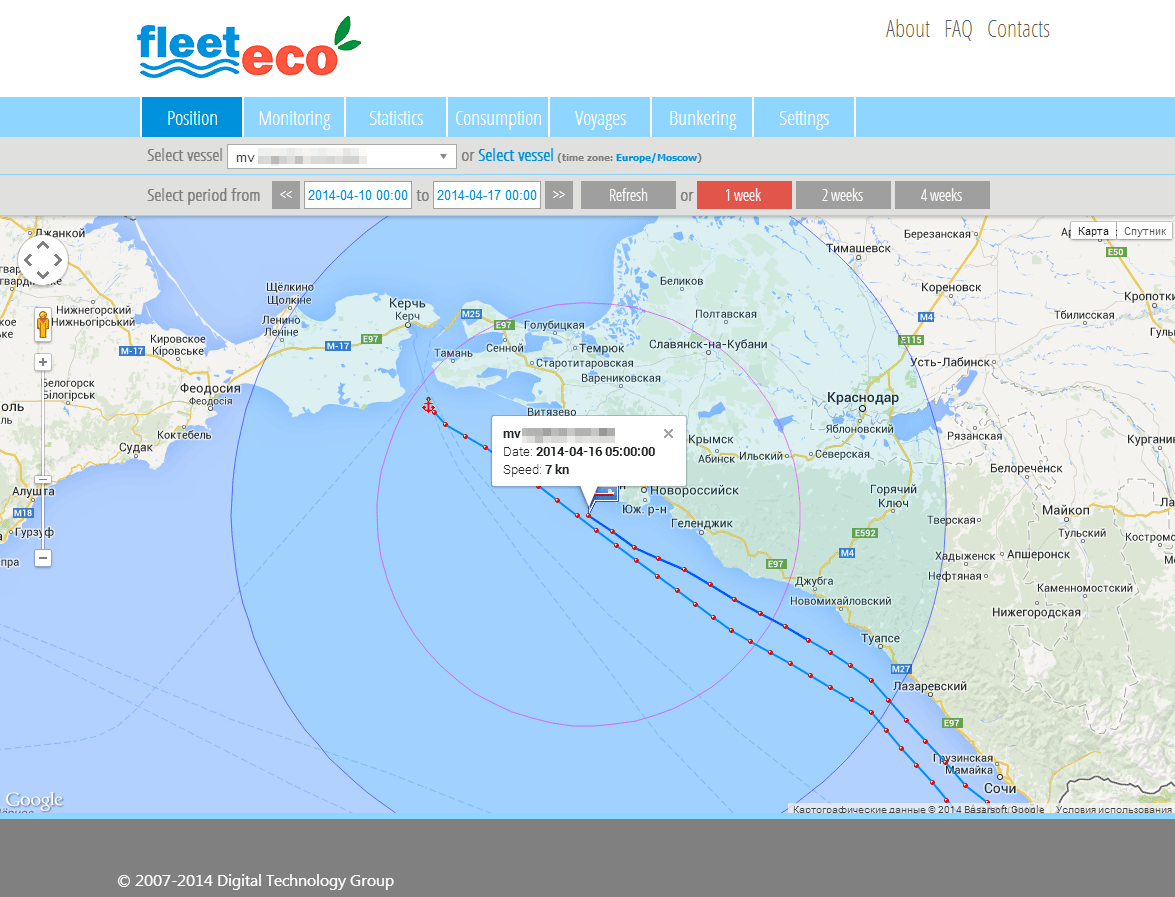The image size is (1175, 897).
Task: Change the Europe/Moscow time zone link
Action: tap(656, 157)
